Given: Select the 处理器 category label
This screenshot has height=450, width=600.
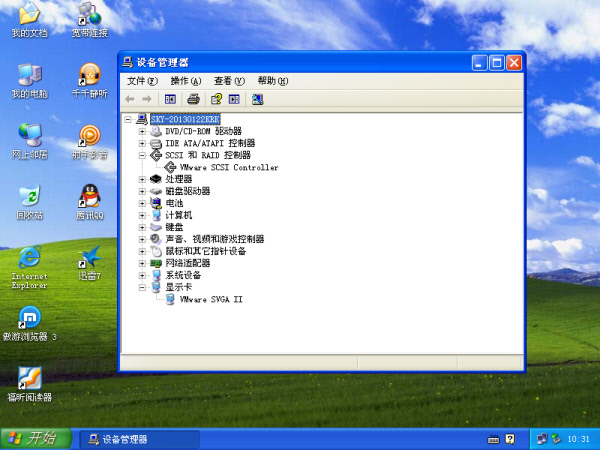Looking at the screenshot, I should pyautogui.click(x=179, y=179).
